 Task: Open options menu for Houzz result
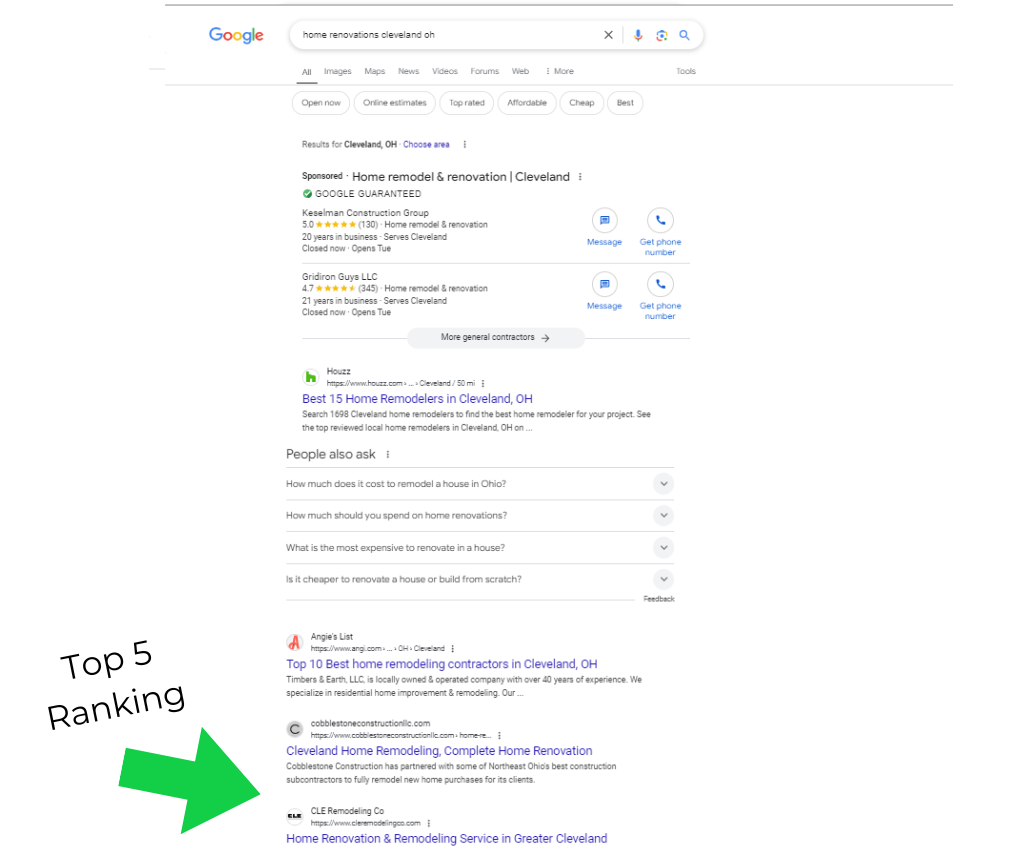483,383
